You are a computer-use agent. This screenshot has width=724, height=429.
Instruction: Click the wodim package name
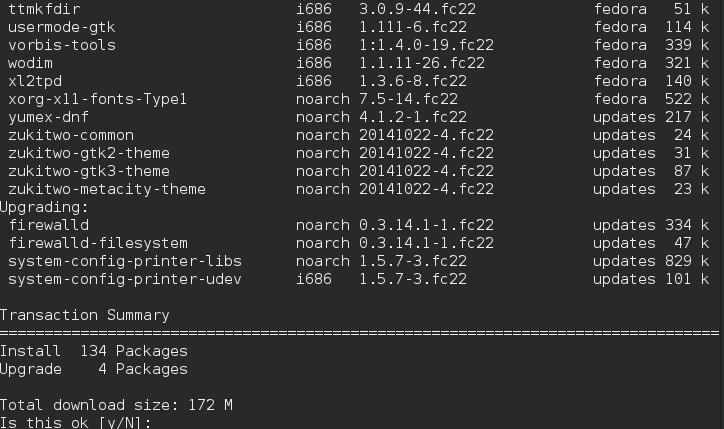click(30, 63)
